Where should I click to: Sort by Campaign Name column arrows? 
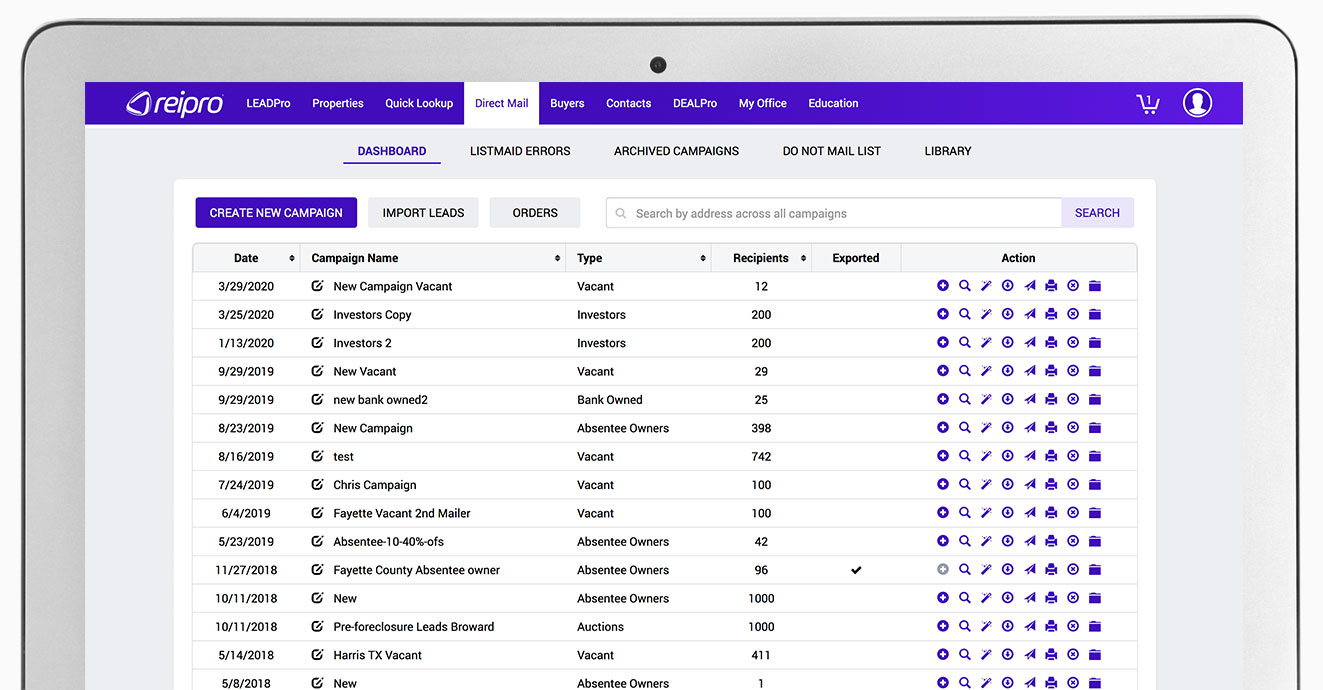click(x=557, y=258)
